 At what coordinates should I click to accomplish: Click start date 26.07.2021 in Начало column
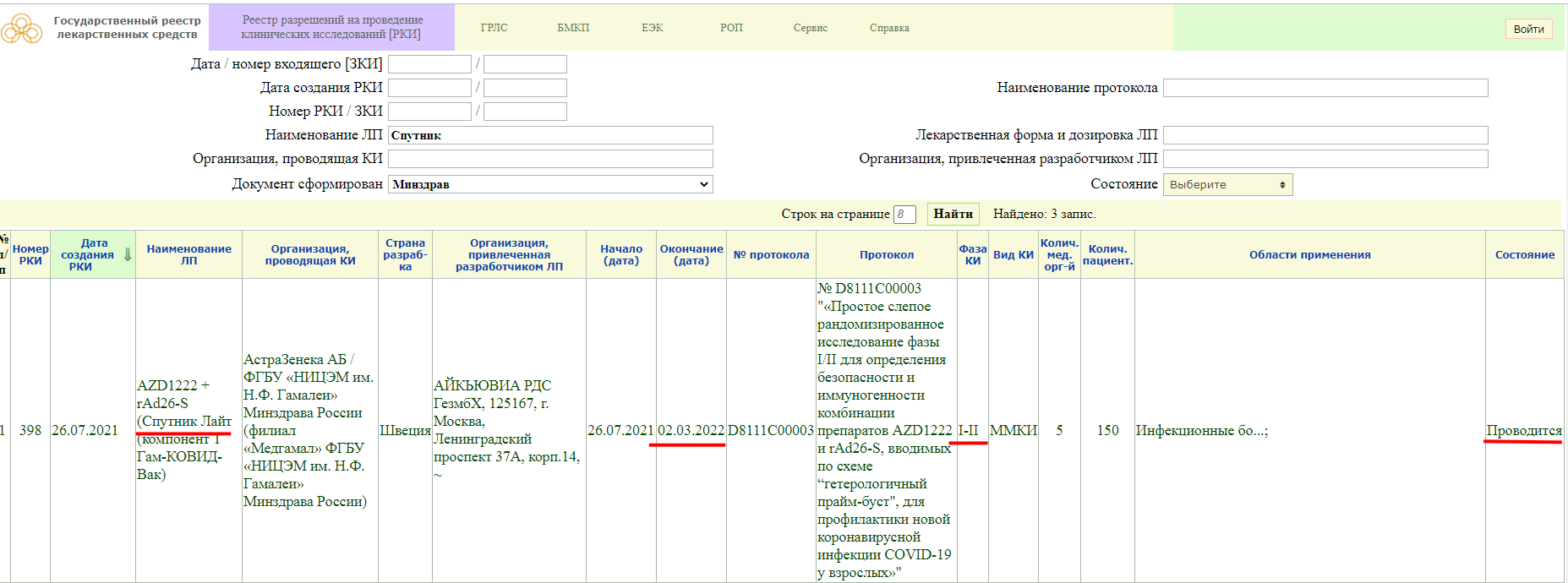point(621,430)
